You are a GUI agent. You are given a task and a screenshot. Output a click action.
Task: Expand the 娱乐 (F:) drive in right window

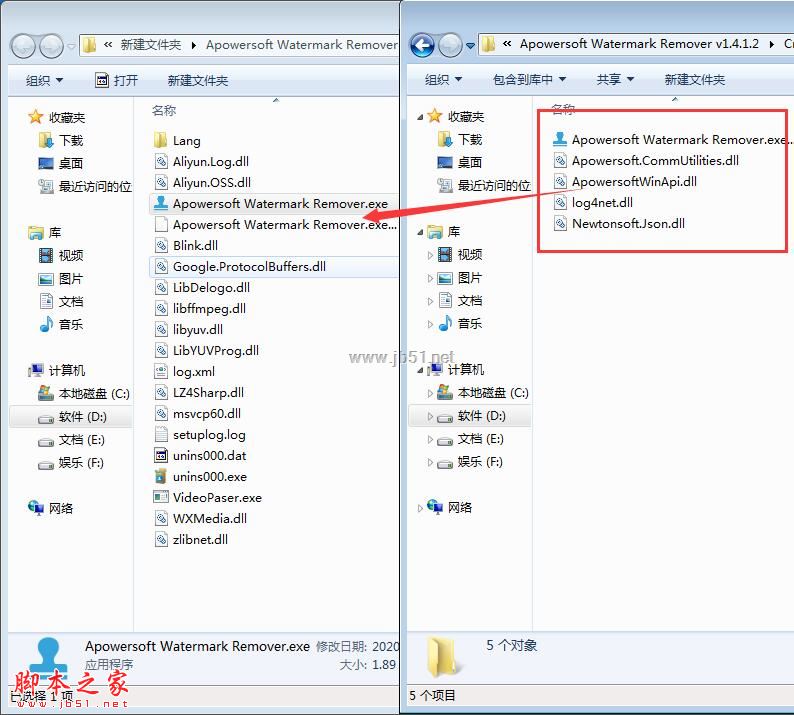pyautogui.click(x=430, y=462)
